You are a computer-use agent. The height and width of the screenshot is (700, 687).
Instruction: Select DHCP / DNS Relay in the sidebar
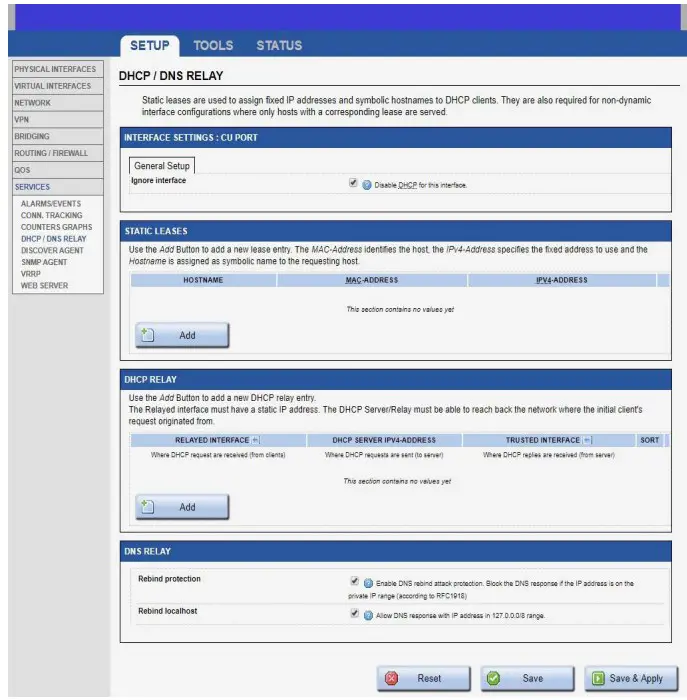[x=54, y=239]
